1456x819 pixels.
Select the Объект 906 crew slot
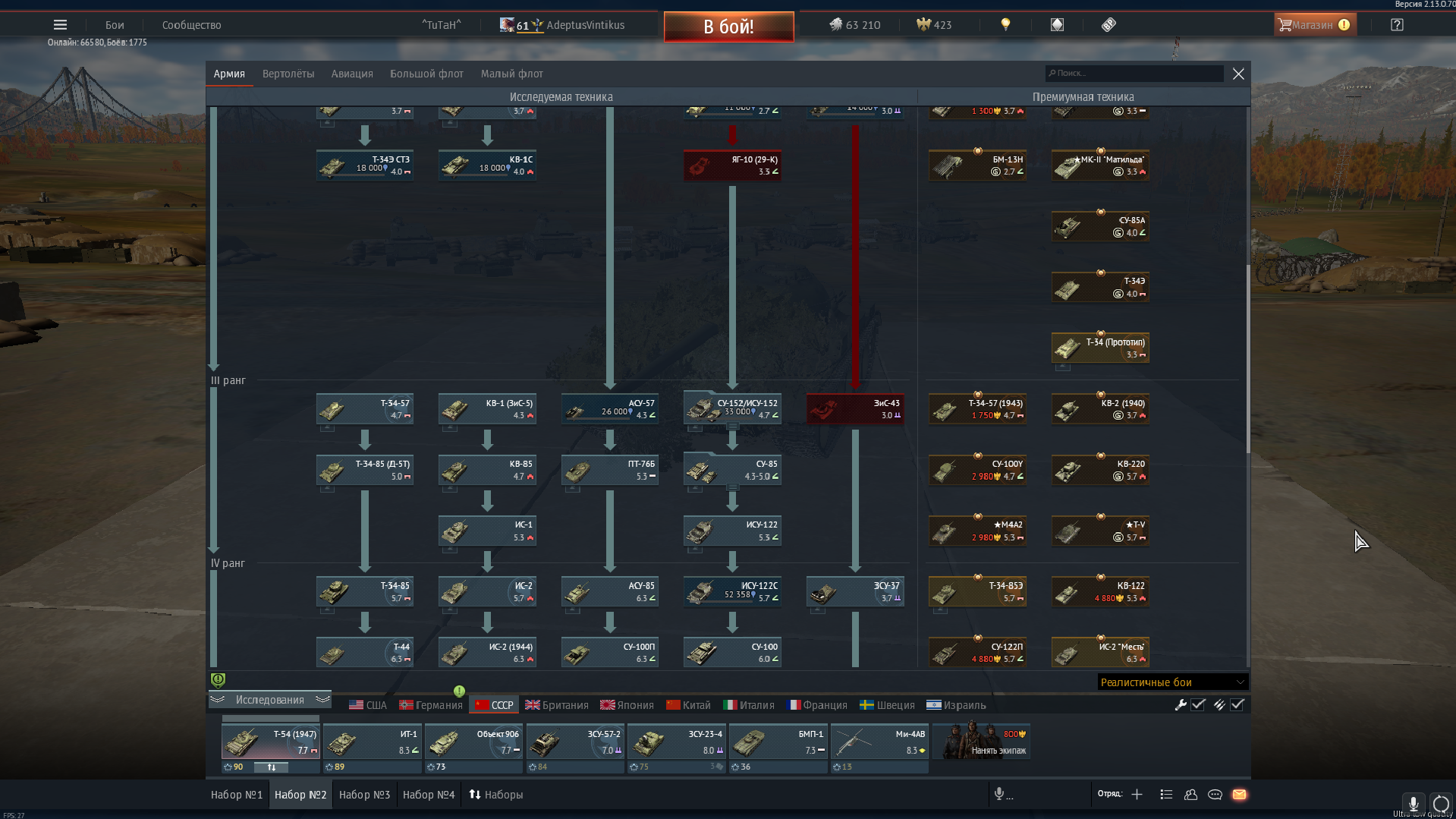(x=473, y=742)
